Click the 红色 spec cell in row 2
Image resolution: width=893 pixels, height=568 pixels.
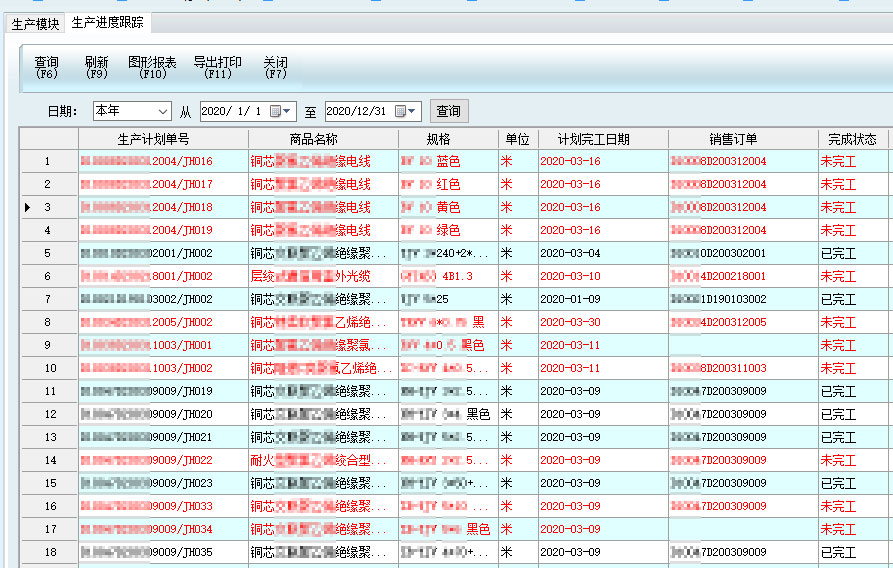[x=448, y=184]
